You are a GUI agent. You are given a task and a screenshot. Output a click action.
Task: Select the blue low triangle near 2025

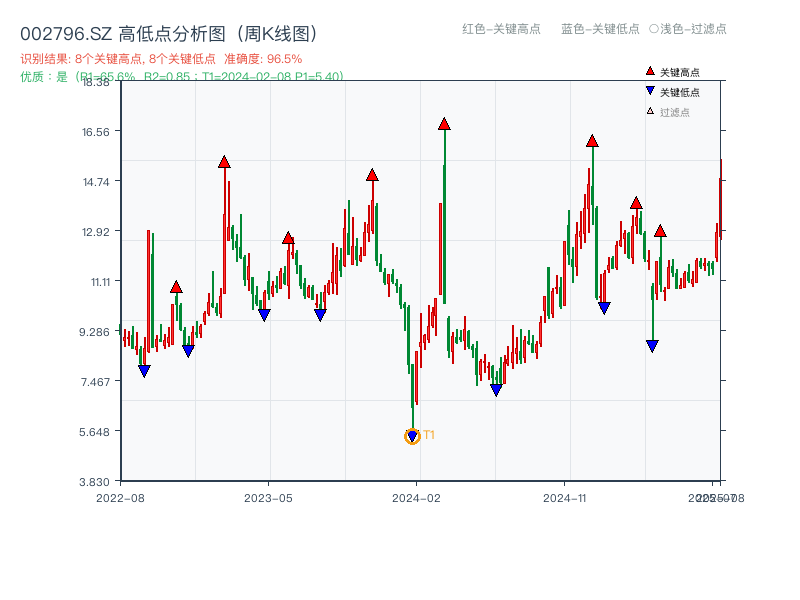pyautogui.click(x=652, y=345)
